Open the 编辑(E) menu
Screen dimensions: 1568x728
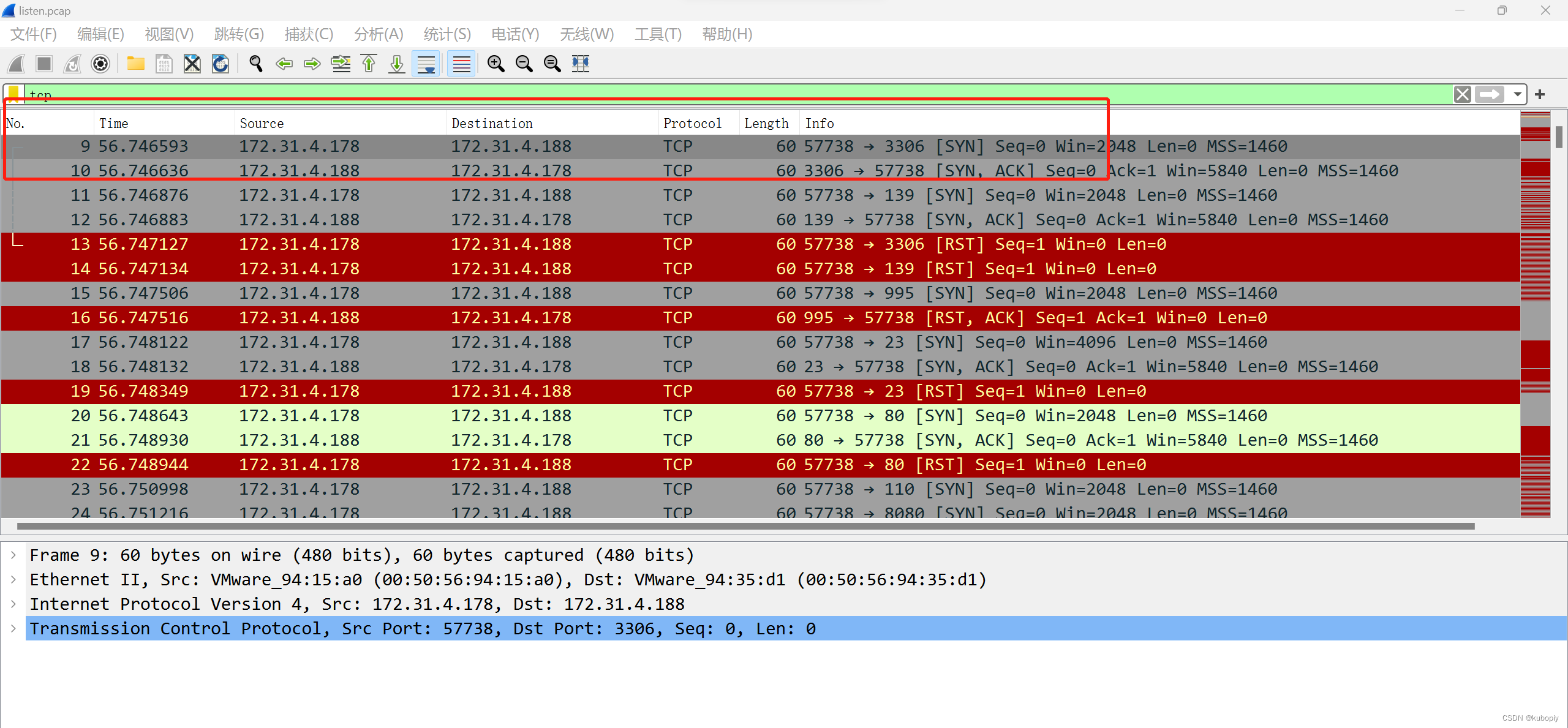101,34
